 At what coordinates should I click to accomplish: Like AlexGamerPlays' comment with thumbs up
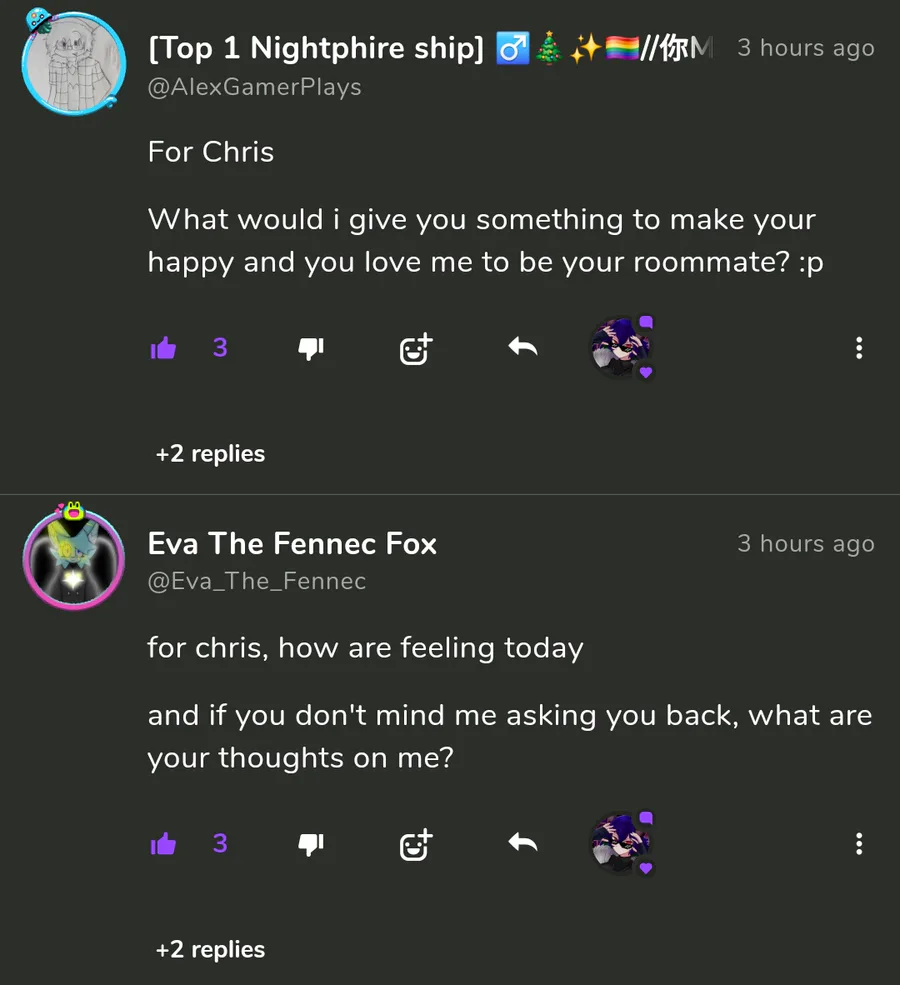(x=163, y=348)
